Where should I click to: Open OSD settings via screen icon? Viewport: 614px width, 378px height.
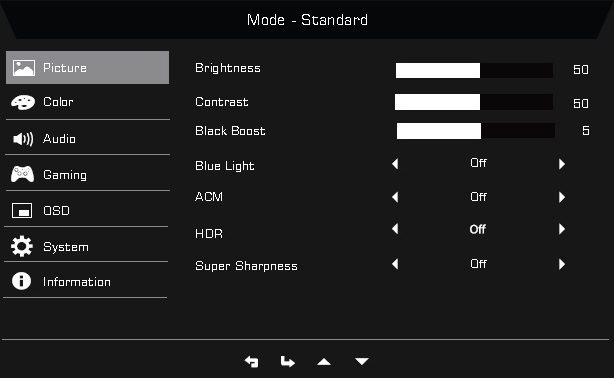[22, 210]
